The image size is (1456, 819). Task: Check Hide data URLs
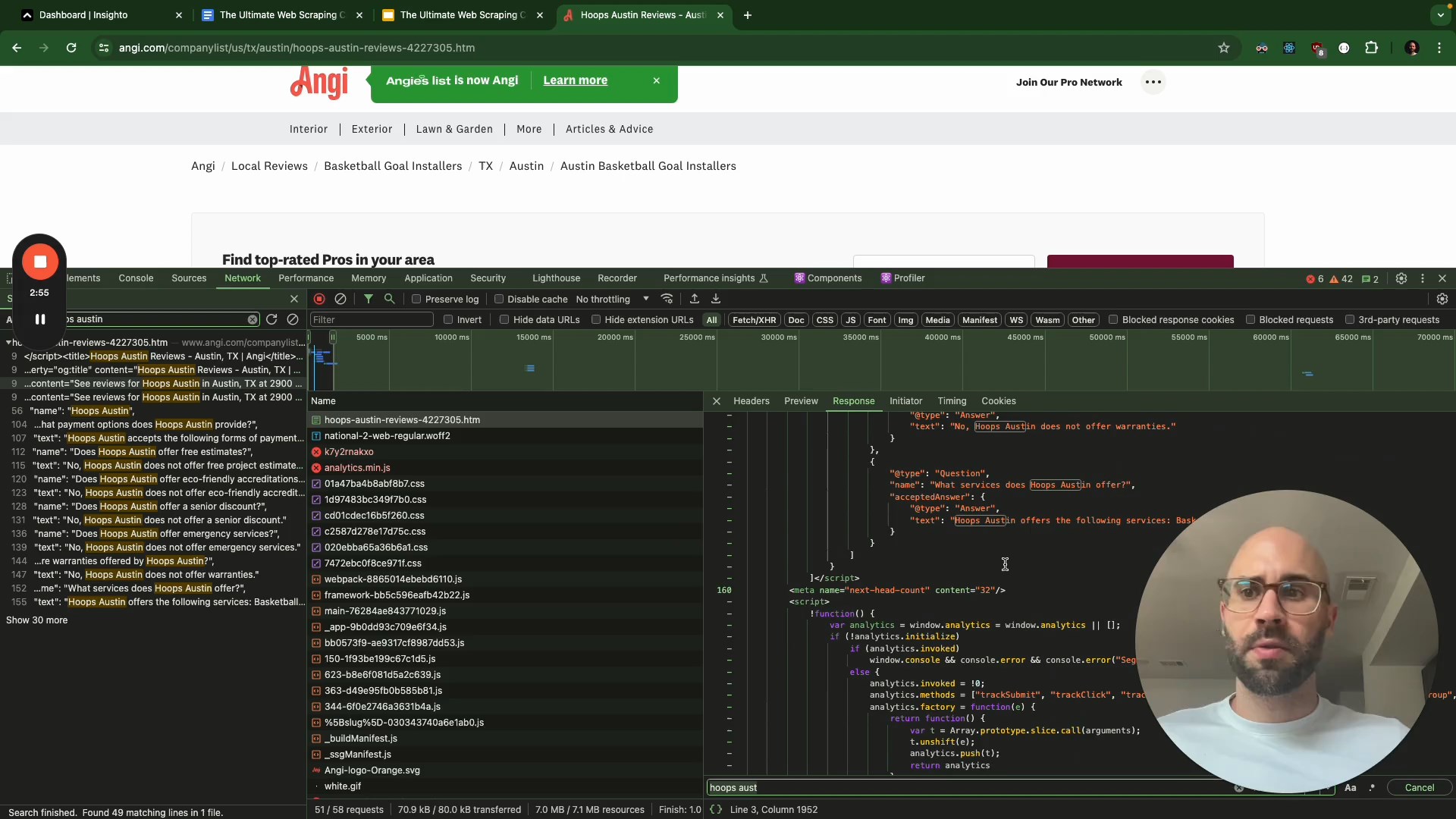504,320
